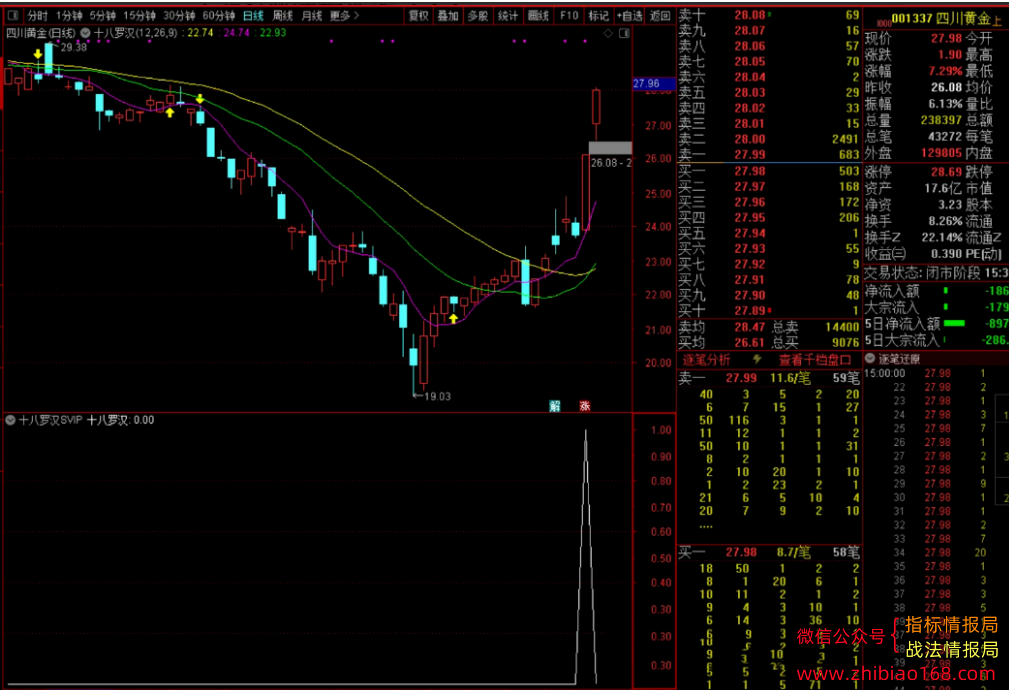The width and height of the screenshot is (1009, 690).
Task: Open the 统计 statistics tool
Action: (508, 15)
